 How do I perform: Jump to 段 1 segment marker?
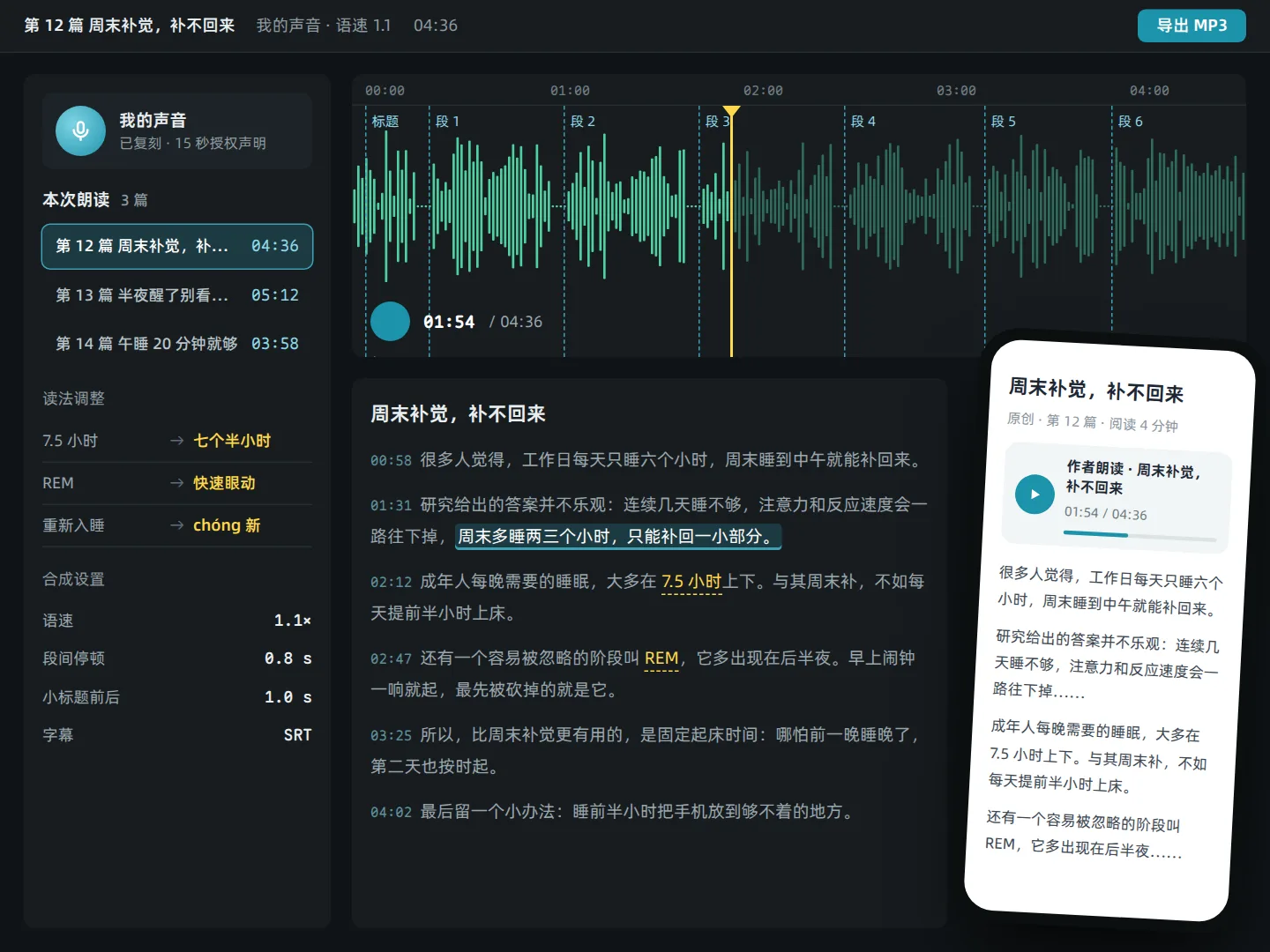[447, 122]
